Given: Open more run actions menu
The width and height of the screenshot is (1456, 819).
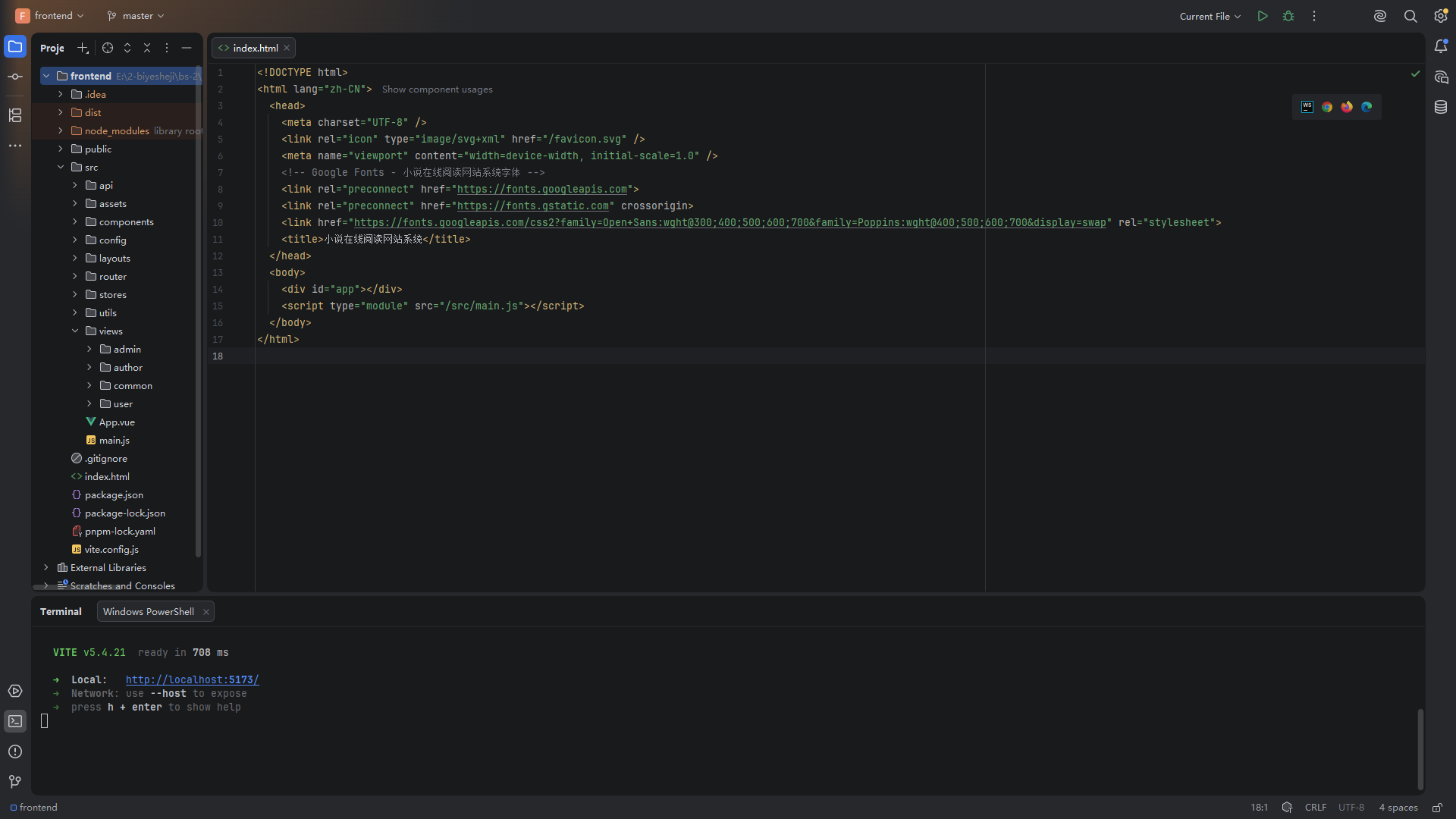Looking at the screenshot, I should [x=1314, y=16].
